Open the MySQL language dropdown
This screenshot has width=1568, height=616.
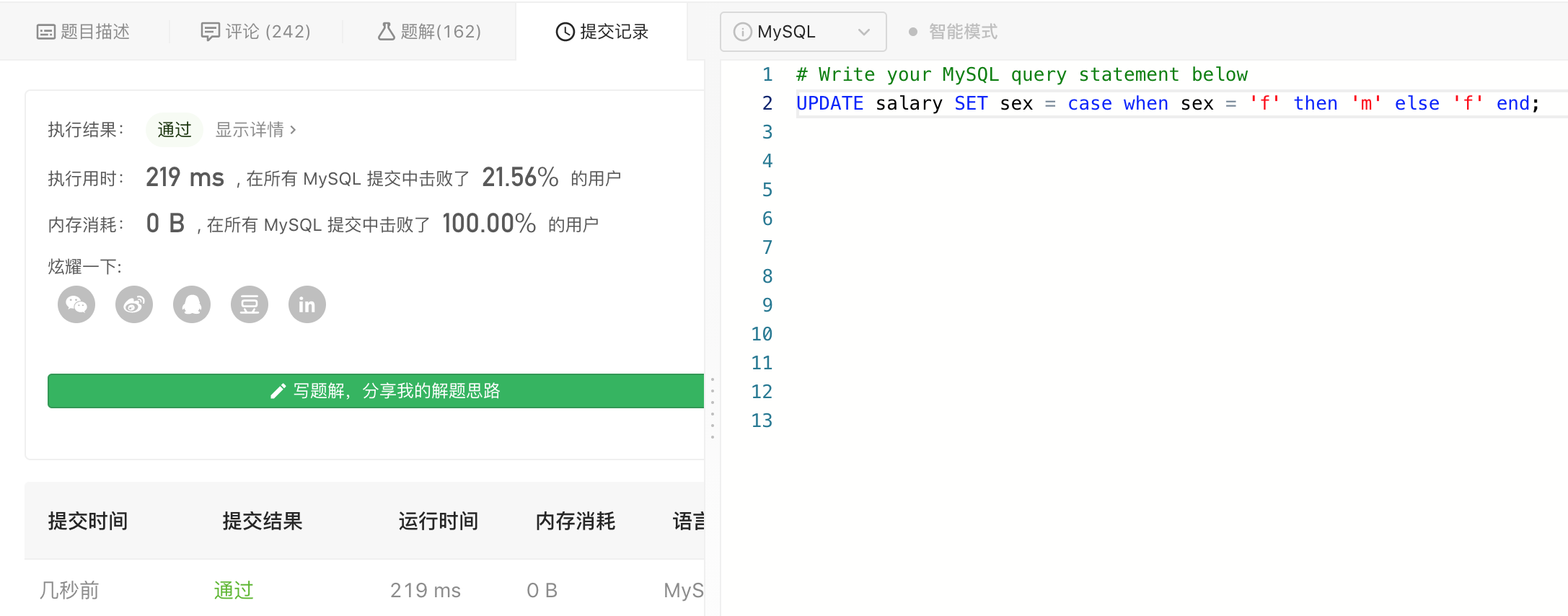click(x=803, y=32)
